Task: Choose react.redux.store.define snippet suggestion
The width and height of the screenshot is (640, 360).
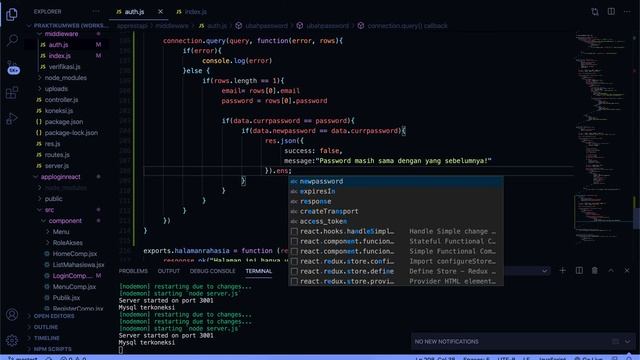Action: (396, 271)
